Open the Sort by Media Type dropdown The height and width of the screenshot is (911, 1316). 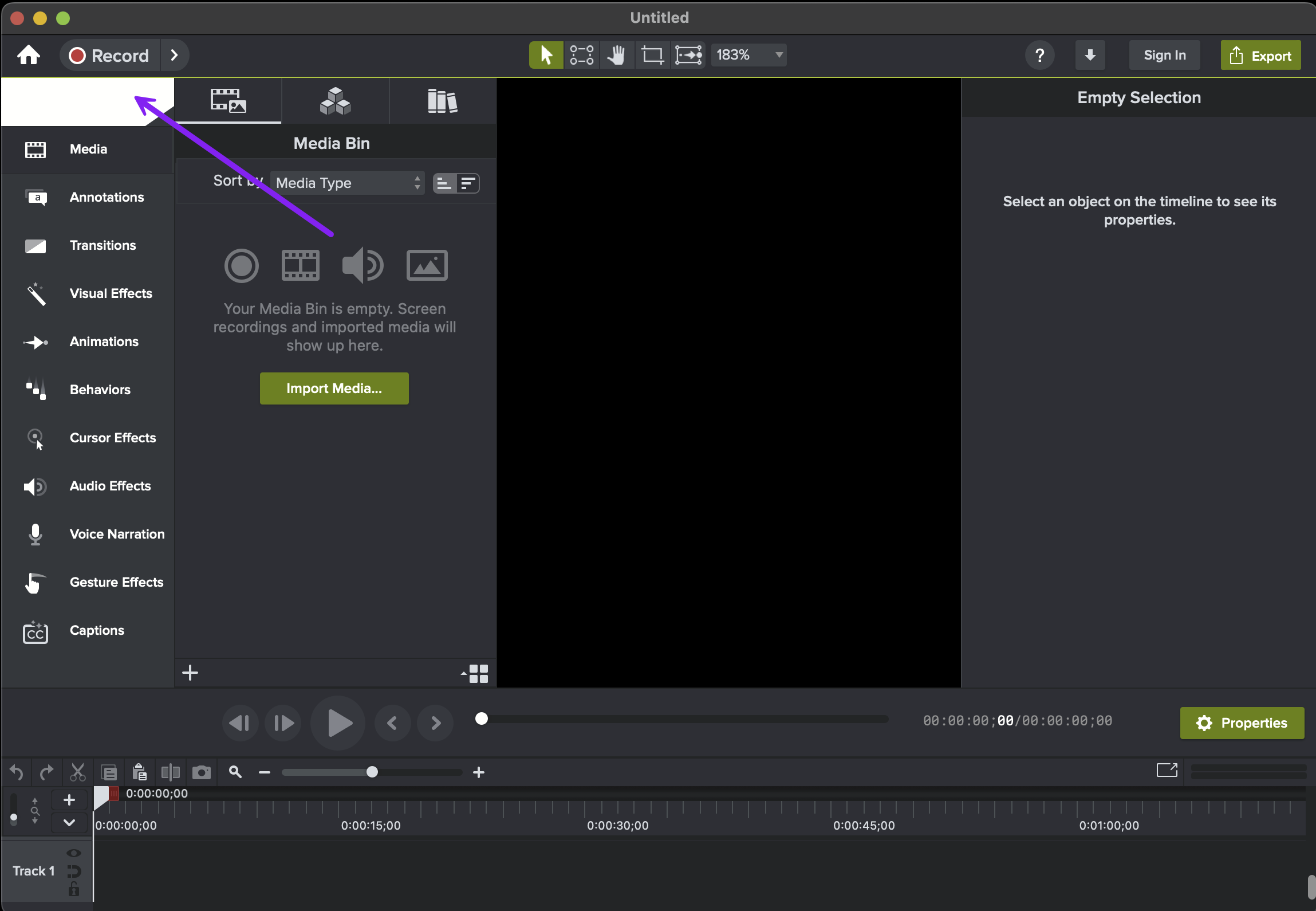[347, 183]
